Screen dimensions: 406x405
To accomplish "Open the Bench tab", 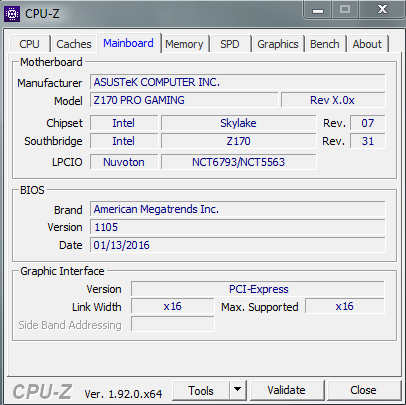I will [x=325, y=44].
